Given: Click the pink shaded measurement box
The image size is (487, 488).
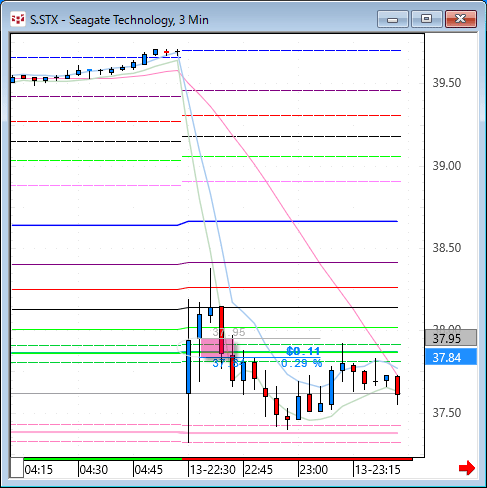Looking at the screenshot, I should [x=217, y=348].
